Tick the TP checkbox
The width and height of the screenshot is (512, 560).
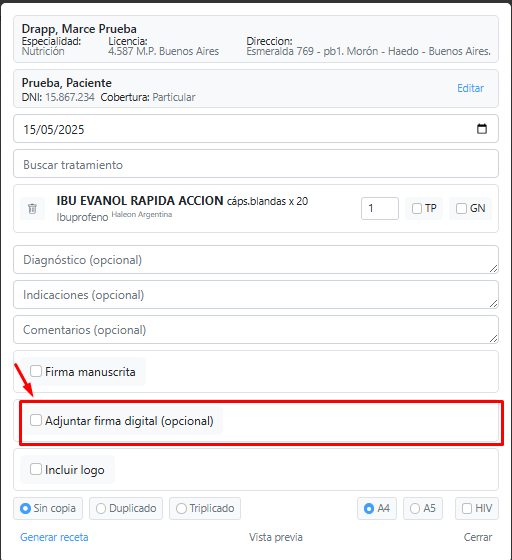(417, 208)
